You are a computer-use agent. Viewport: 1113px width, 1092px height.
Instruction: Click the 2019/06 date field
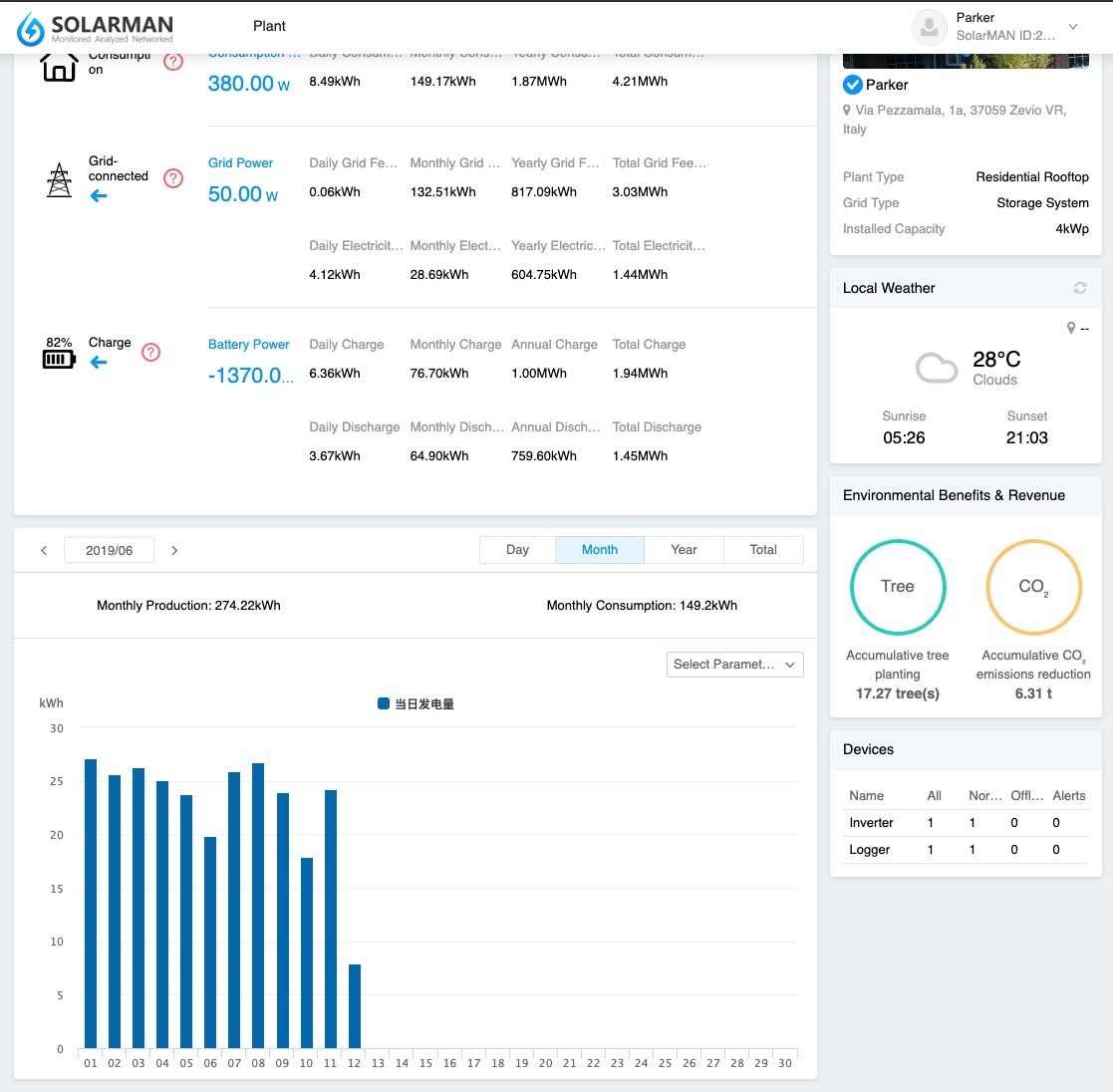point(109,551)
